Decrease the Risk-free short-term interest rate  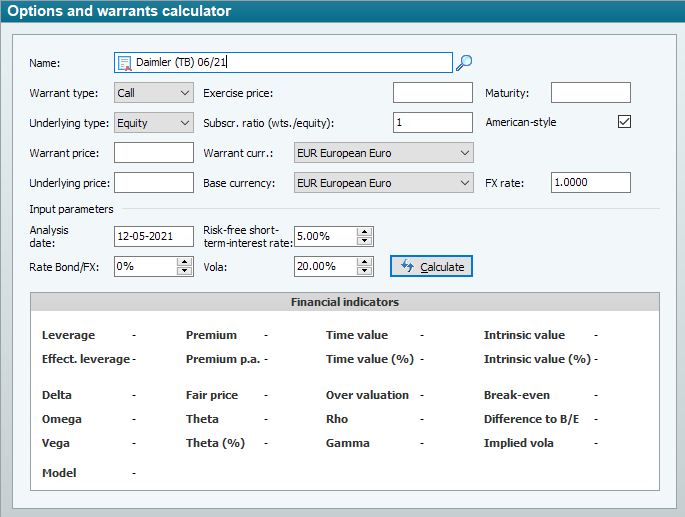click(364, 241)
